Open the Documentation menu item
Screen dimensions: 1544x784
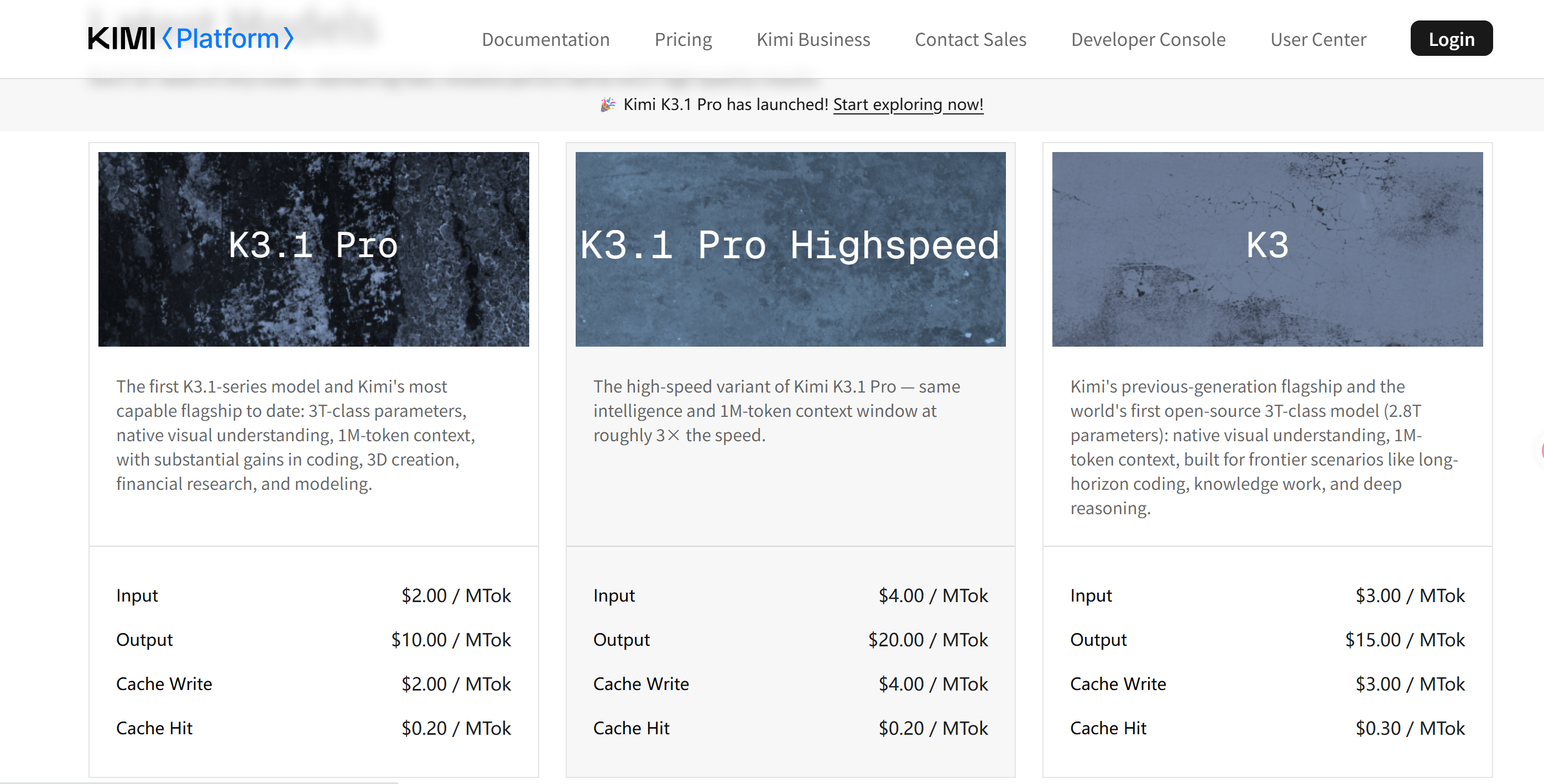pos(545,39)
